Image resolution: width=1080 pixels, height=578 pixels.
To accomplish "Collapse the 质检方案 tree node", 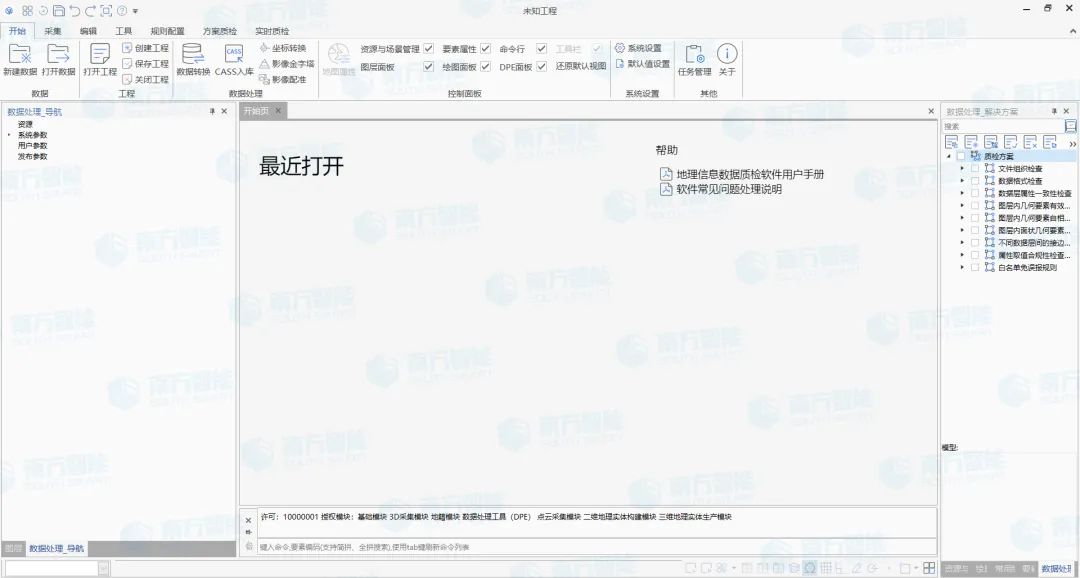I will (x=948, y=156).
